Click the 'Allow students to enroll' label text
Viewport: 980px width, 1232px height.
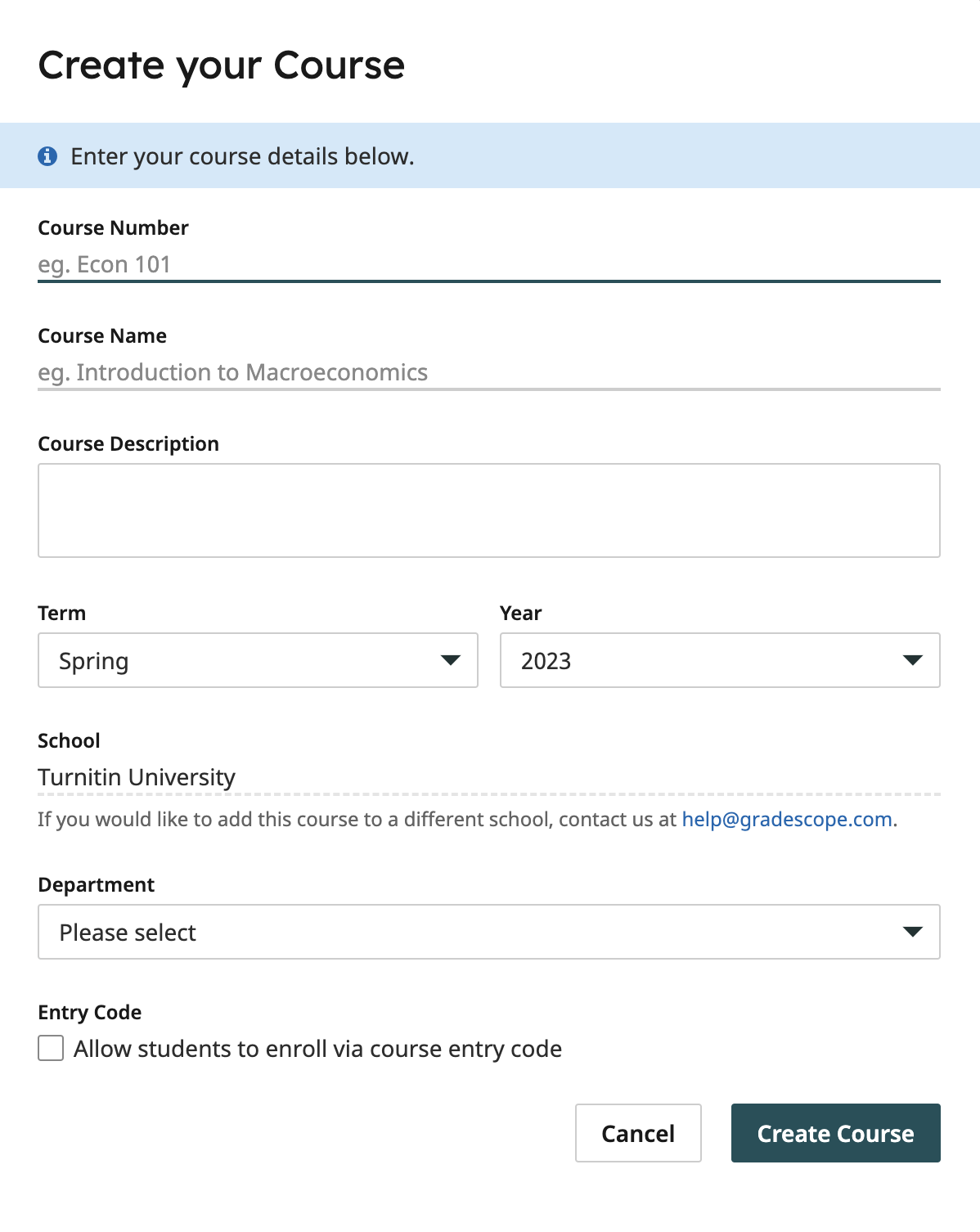317,1049
